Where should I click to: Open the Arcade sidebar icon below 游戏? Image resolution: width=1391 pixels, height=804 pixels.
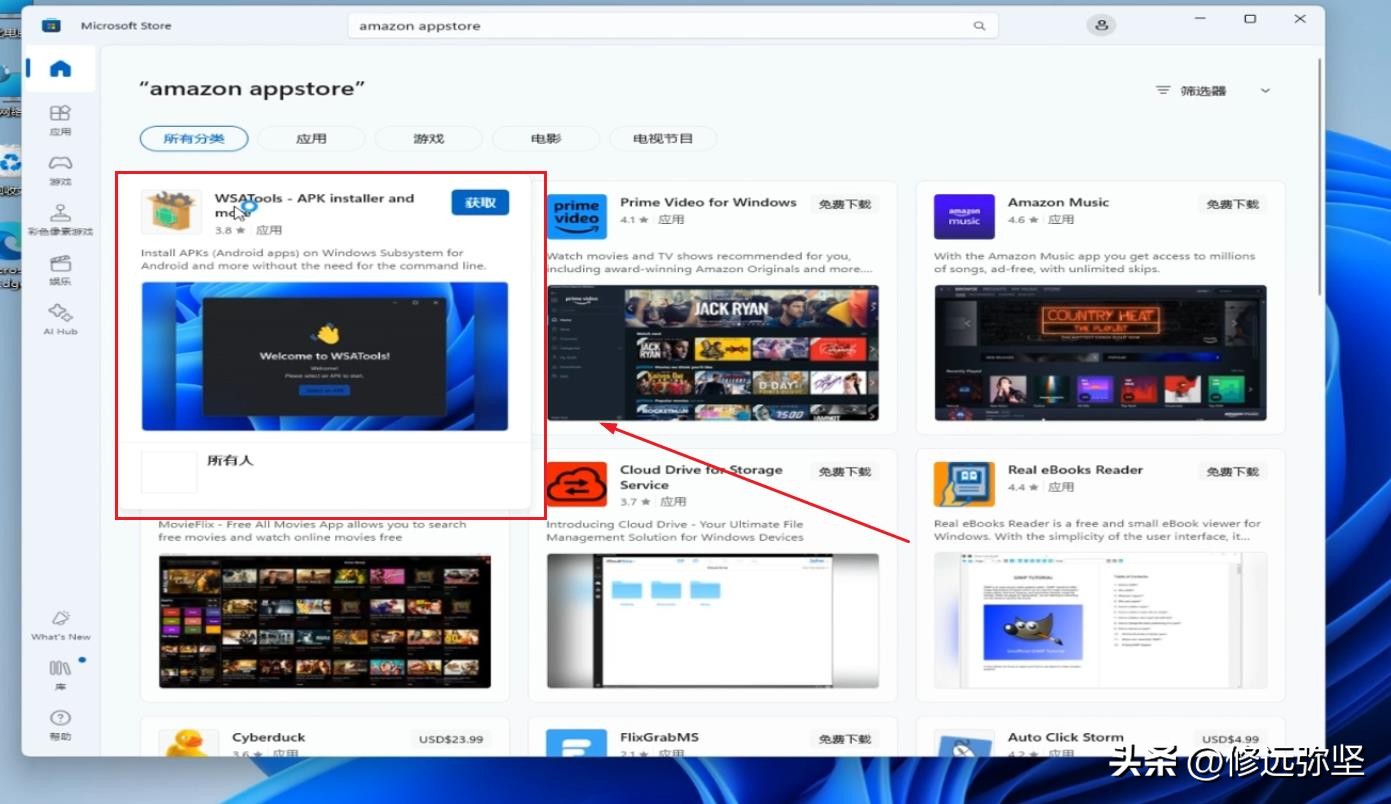pos(60,219)
